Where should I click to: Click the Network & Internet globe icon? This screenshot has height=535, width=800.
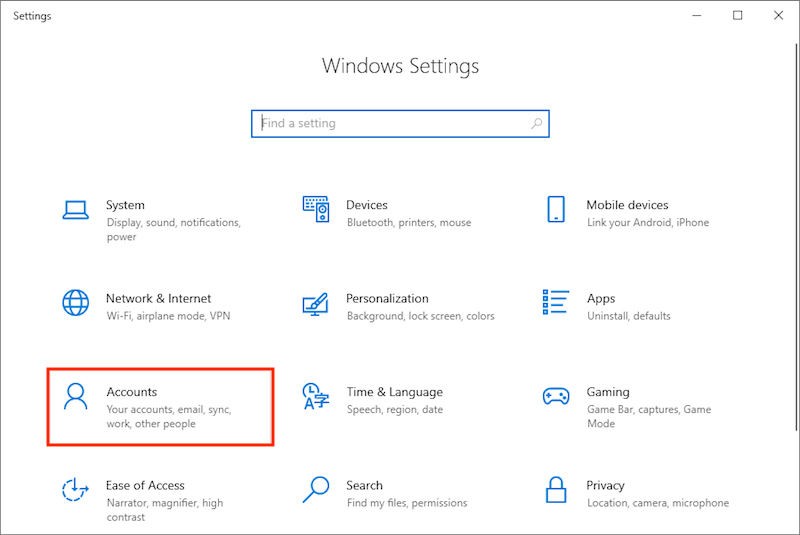pyautogui.click(x=75, y=302)
